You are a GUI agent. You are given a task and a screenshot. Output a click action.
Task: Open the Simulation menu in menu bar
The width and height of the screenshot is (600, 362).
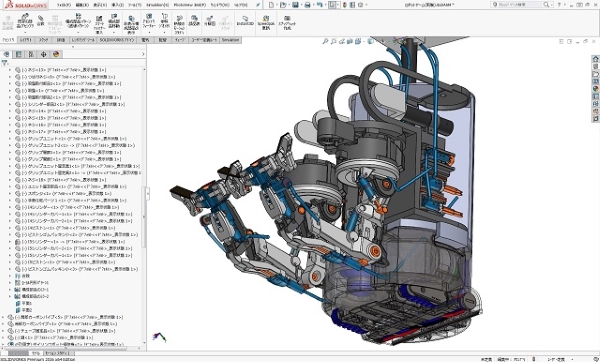pos(158,5)
